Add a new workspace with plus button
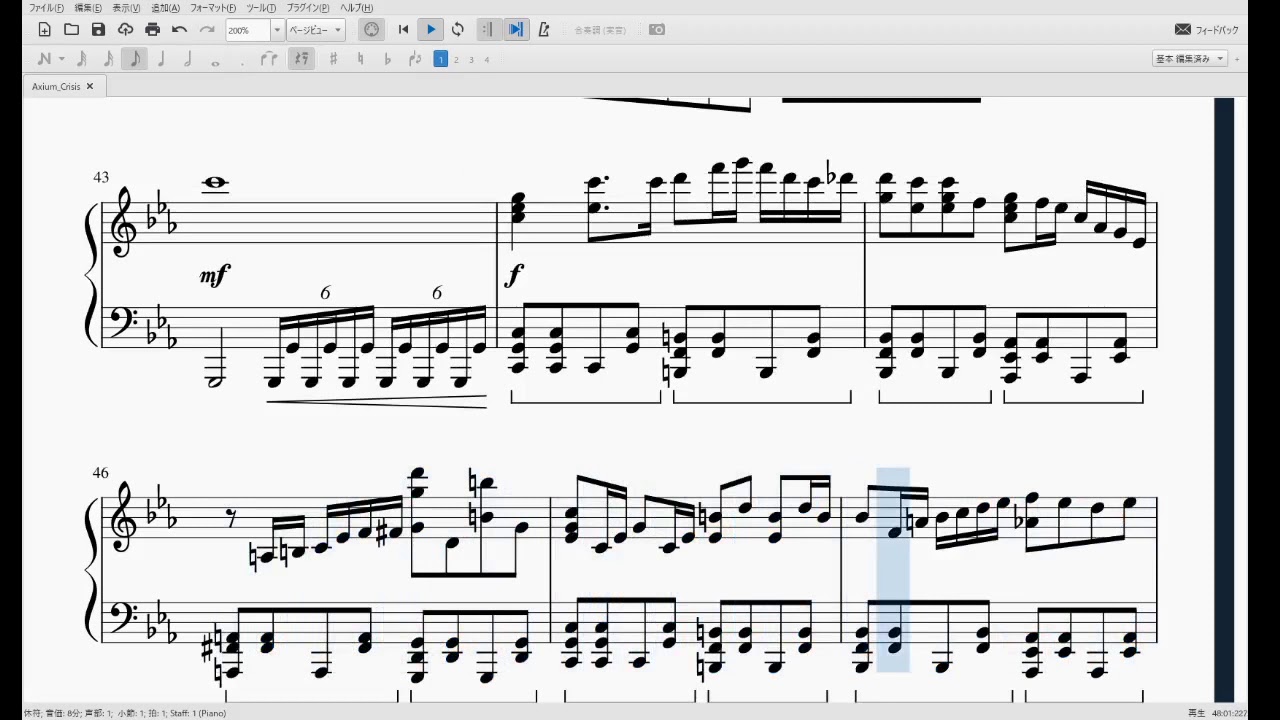Viewport: 1280px width, 720px height. 1237,59
